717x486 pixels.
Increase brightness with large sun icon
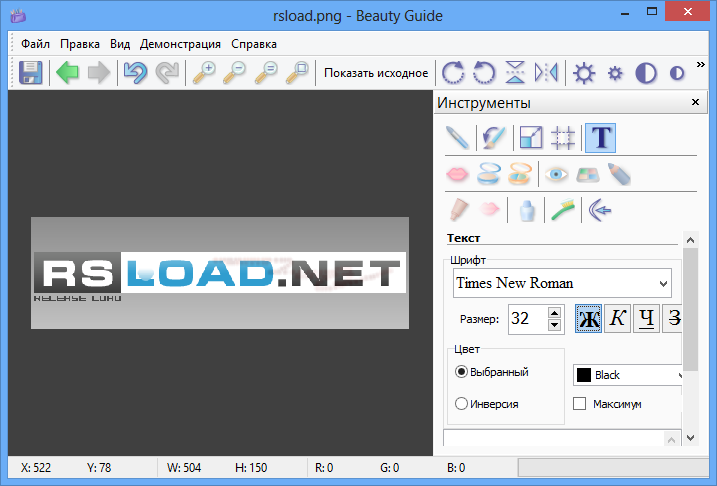click(x=584, y=73)
